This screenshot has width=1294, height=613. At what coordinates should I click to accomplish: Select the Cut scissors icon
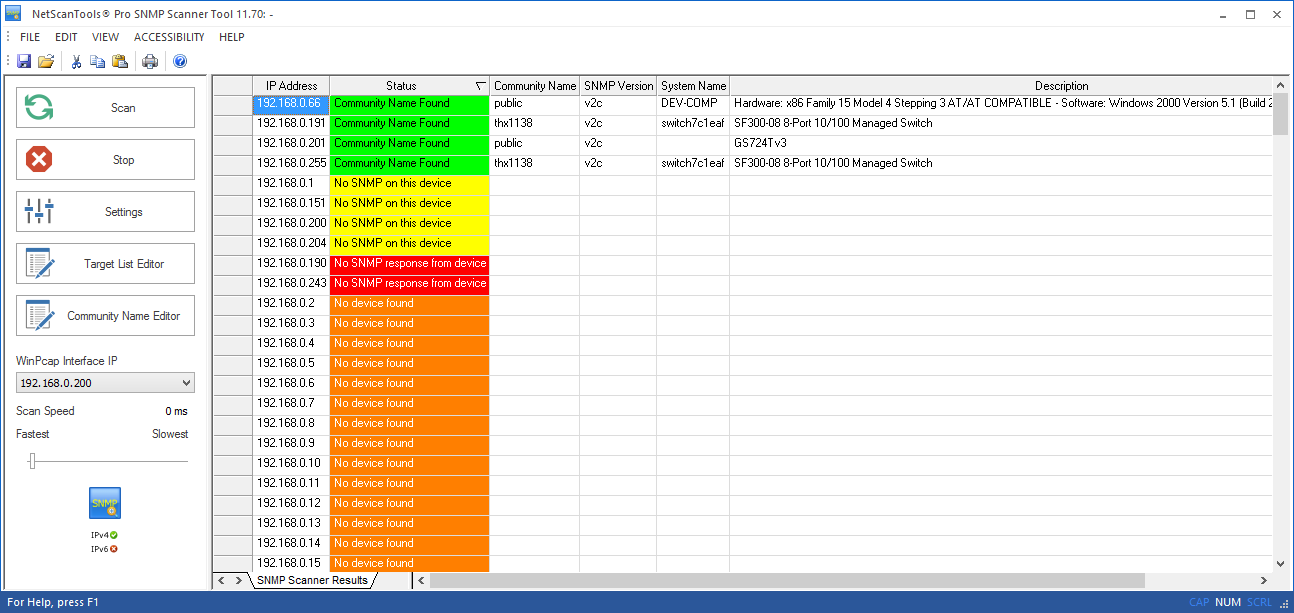[x=75, y=61]
